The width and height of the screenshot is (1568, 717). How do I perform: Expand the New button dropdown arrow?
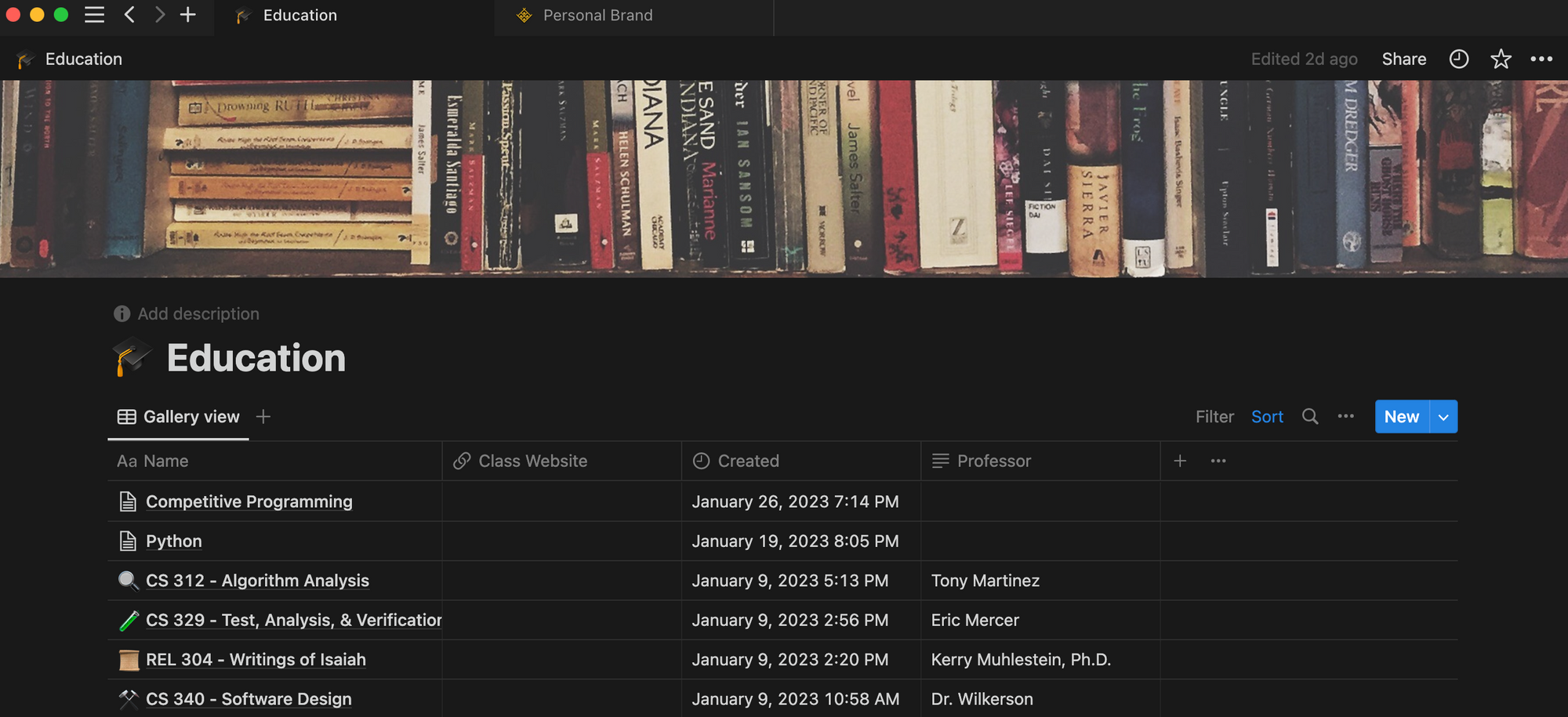pos(1443,417)
